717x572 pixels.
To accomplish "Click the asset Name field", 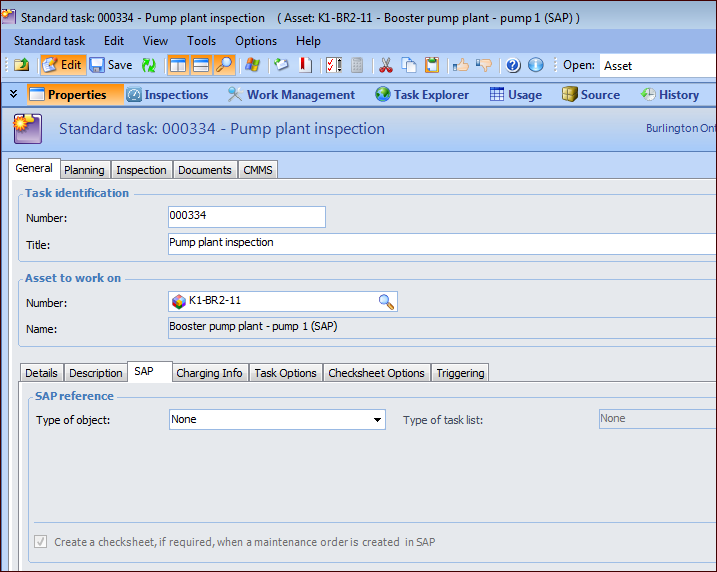I will [442, 328].
